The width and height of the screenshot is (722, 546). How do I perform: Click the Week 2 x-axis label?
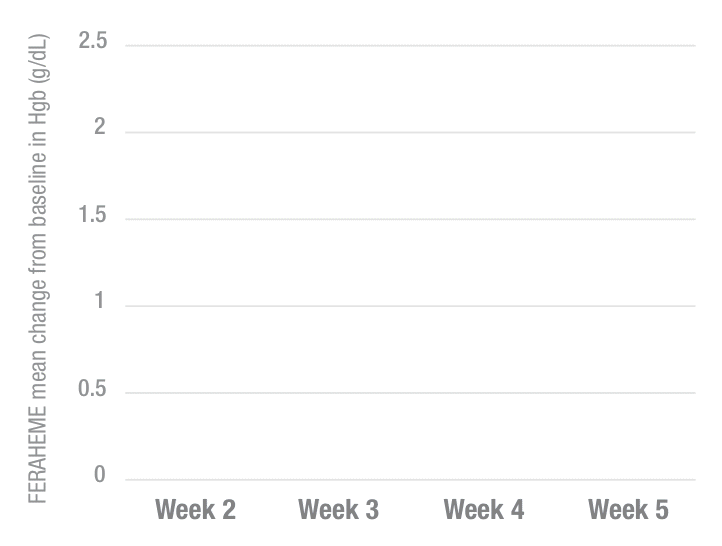195,511
